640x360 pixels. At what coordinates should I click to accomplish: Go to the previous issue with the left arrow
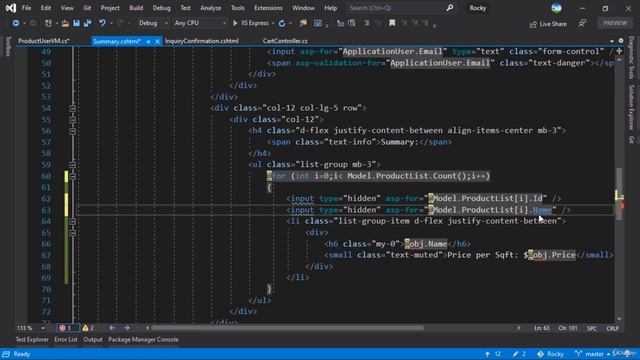[111, 328]
